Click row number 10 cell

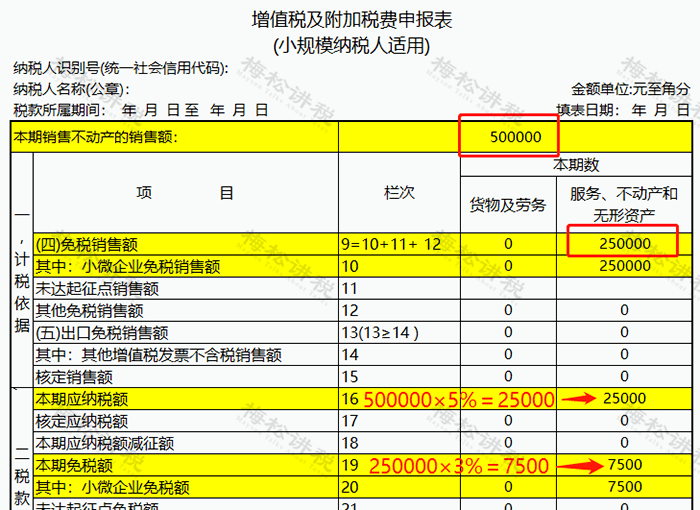pyautogui.click(x=400, y=267)
